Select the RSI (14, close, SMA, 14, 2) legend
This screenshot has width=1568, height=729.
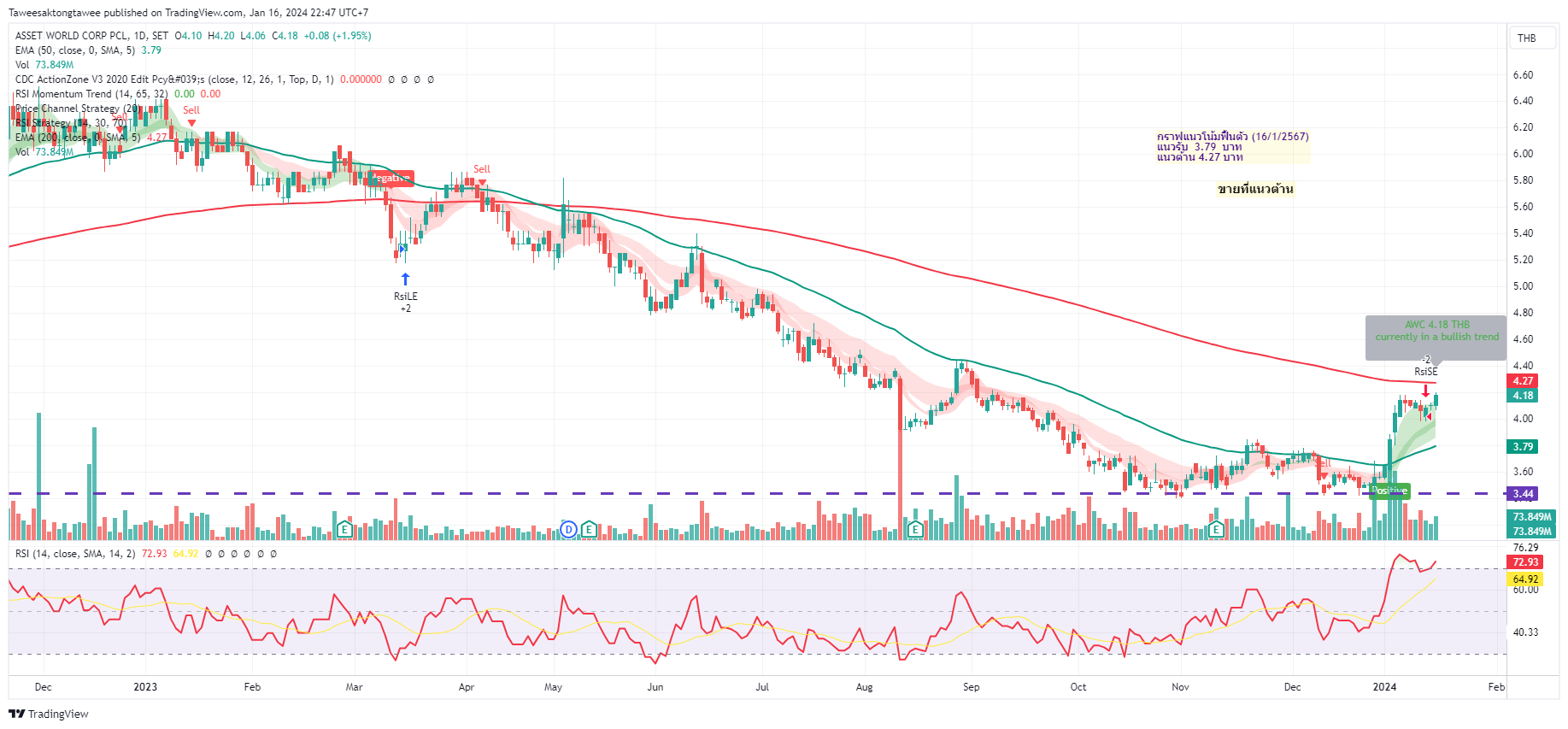click(x=75, y=554)
